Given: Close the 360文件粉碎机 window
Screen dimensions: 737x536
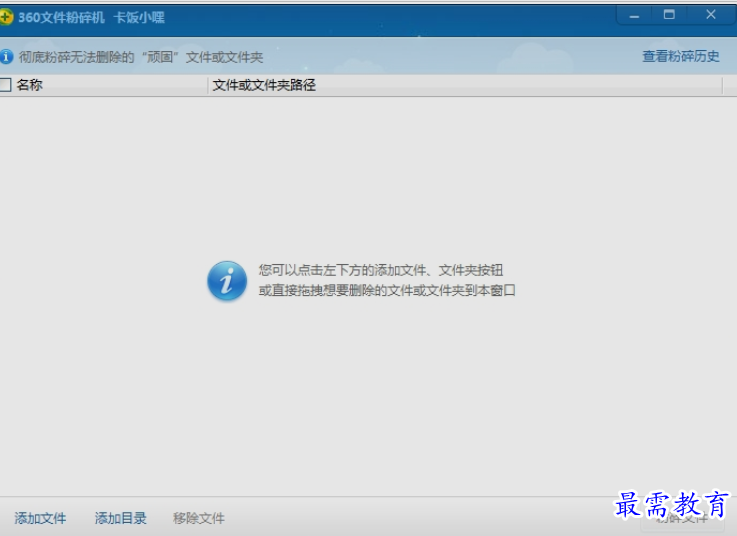Looking at the screenshot, I should pyautogui.click(x=711, y=15).
